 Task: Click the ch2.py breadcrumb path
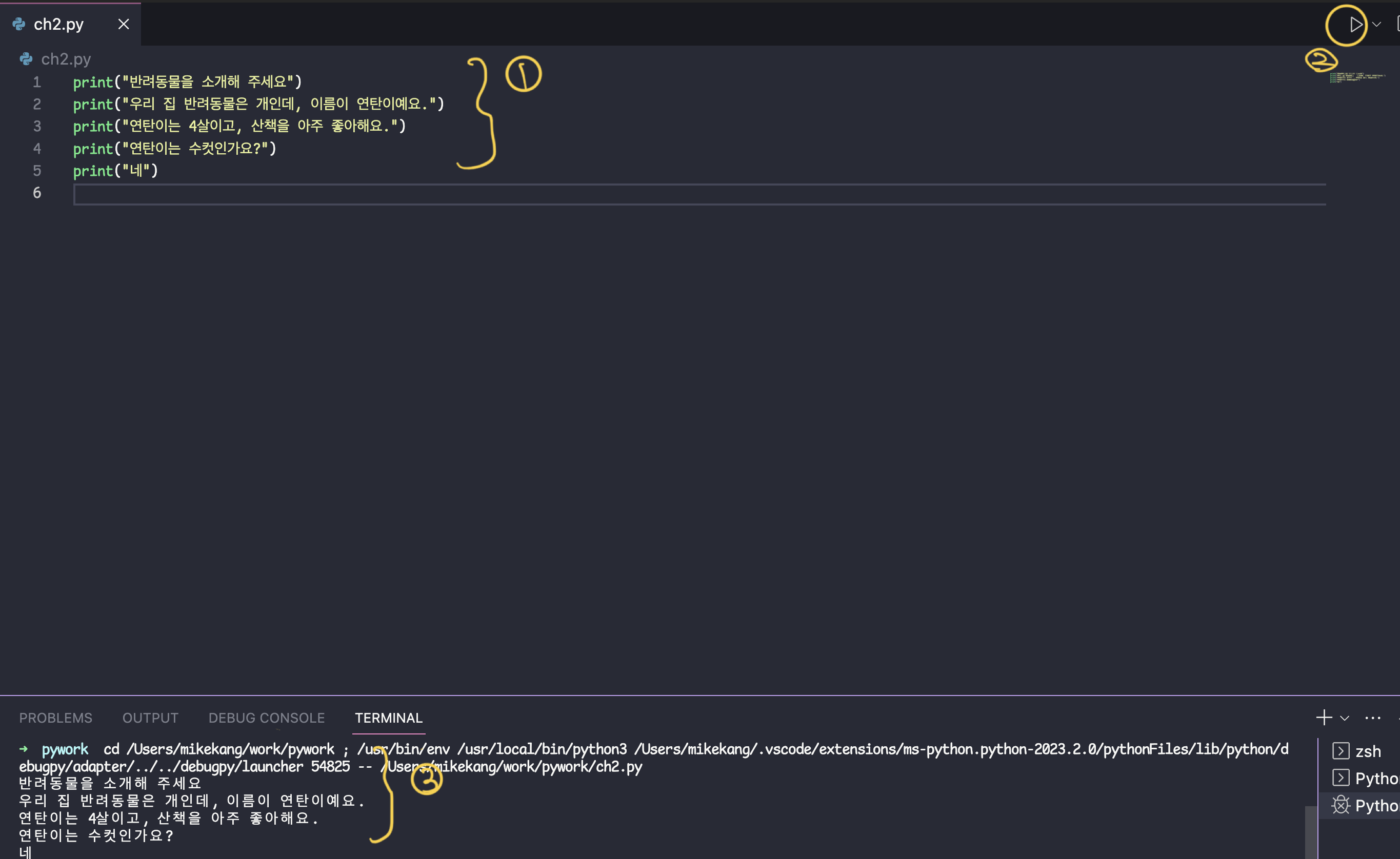tap(66, 59)
